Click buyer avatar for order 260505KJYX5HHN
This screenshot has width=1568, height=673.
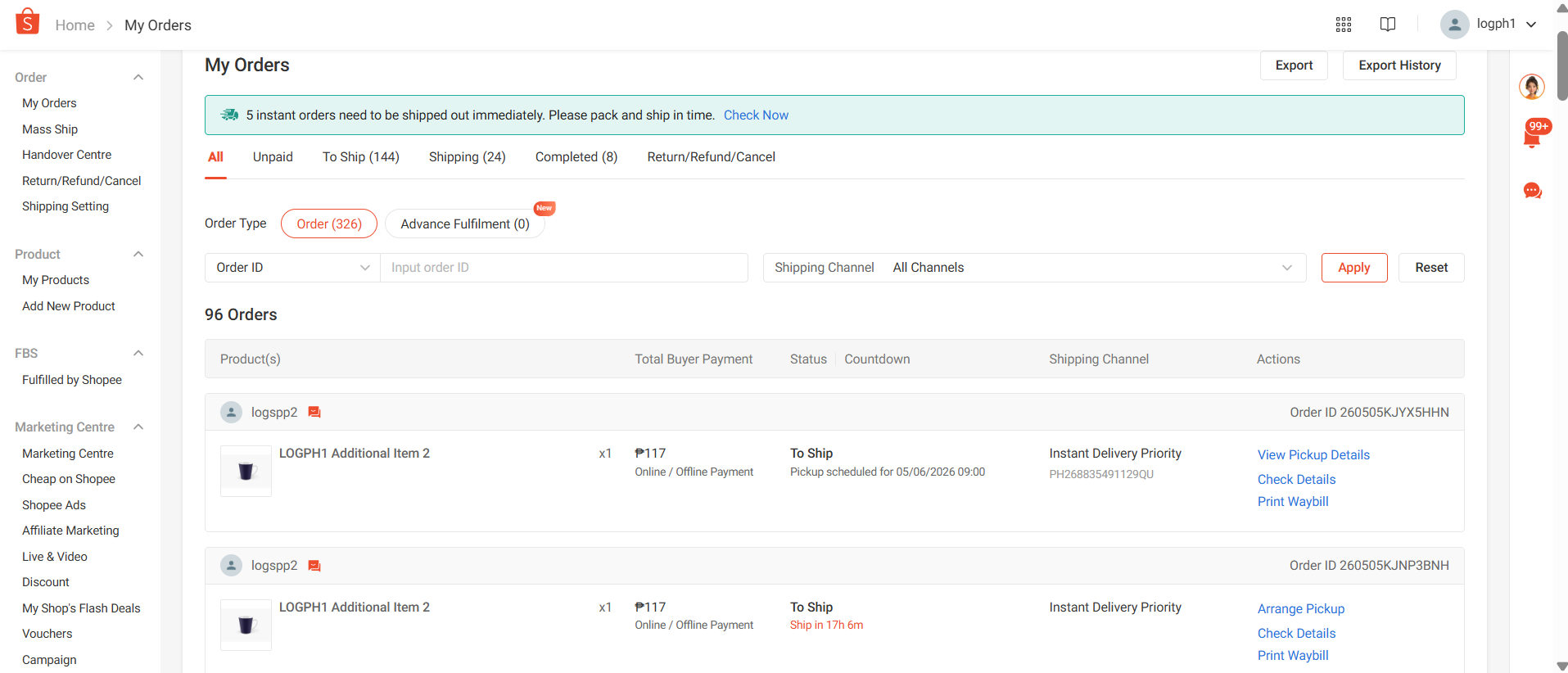(x=232, y=413)
